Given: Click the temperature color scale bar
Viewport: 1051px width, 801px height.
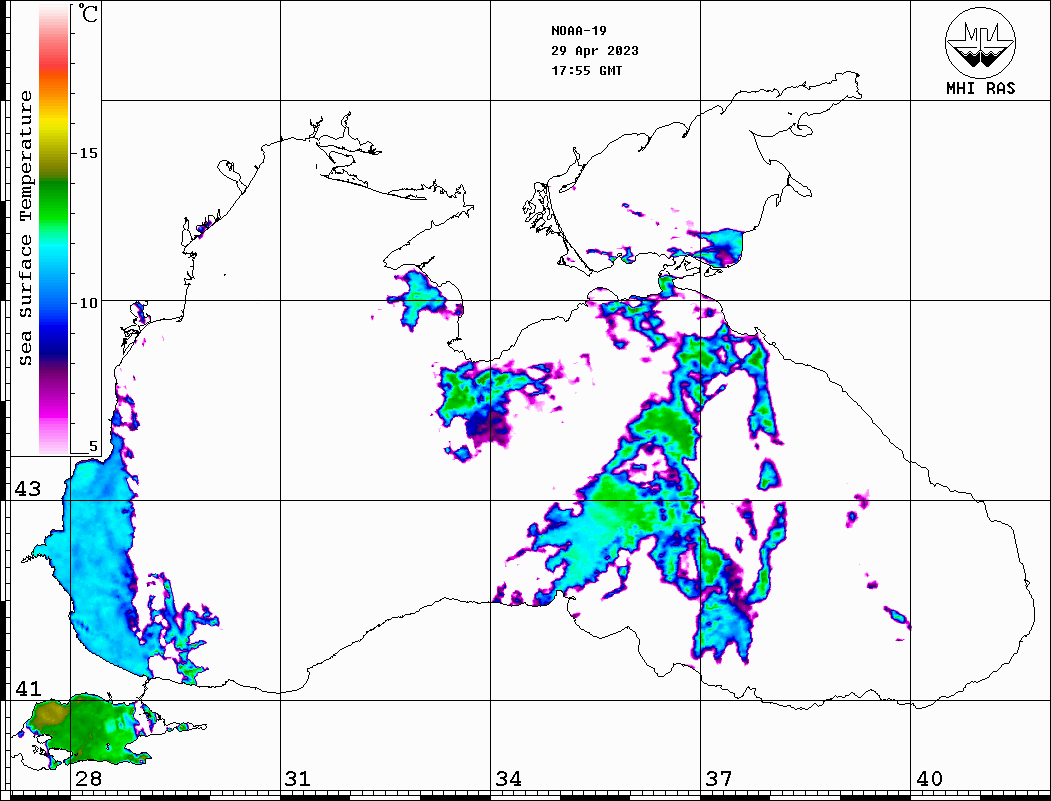Looking at the screenshot, I should point(54,229).
